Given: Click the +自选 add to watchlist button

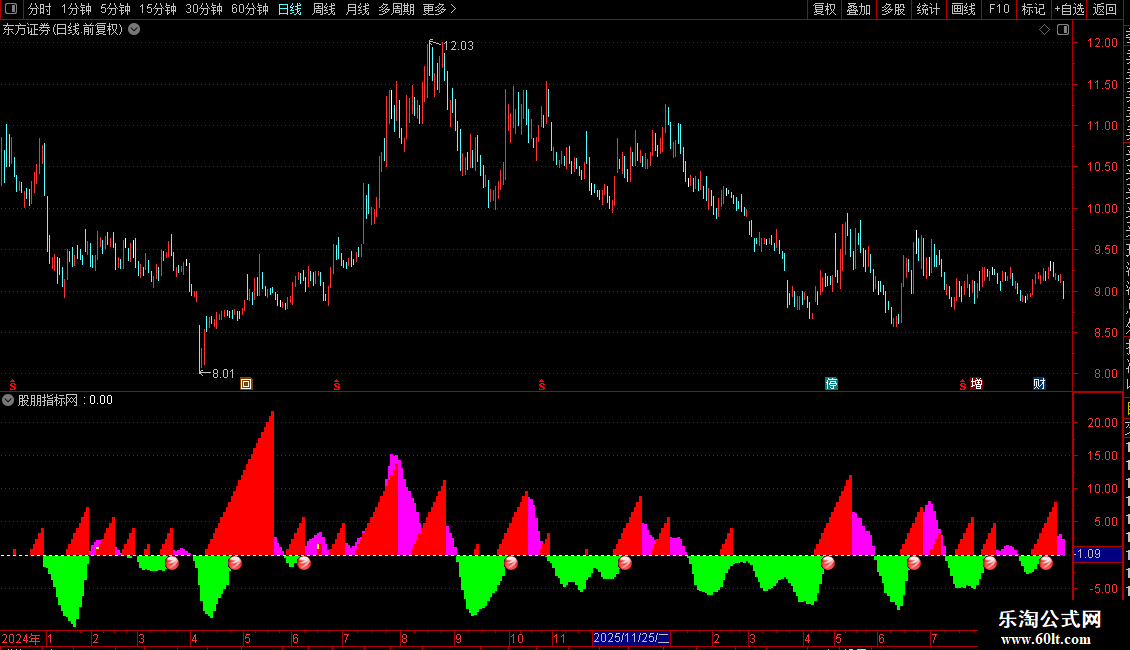Looking at the screenshot, I should 1069,9.
